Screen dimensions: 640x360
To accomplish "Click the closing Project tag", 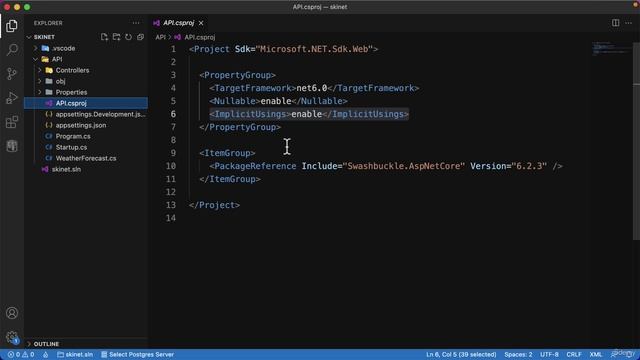I will point(214,205).
